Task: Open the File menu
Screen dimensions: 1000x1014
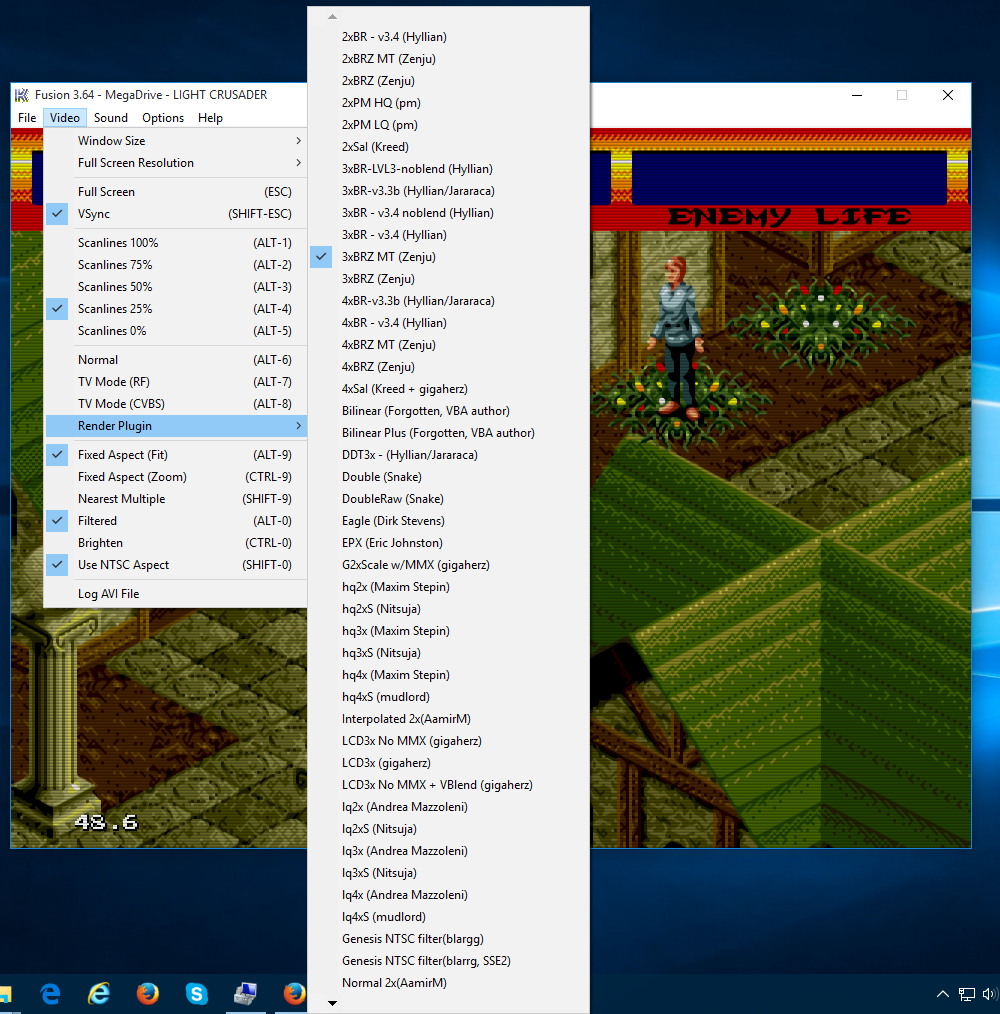Action: pos(27,118)
